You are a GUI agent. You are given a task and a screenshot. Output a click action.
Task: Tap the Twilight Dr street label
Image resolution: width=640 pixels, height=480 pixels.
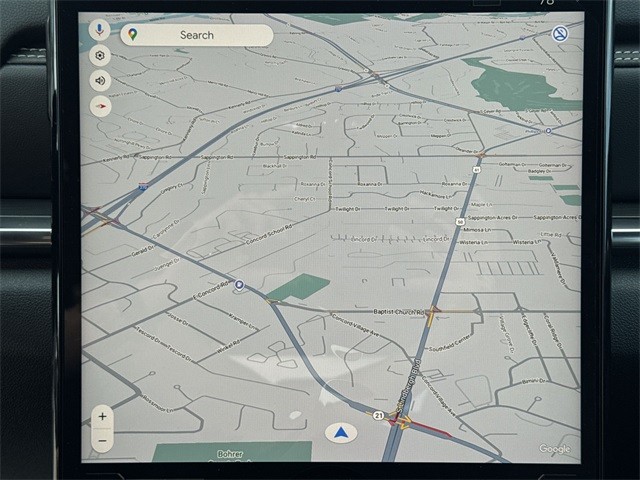(x=348, y=209)
